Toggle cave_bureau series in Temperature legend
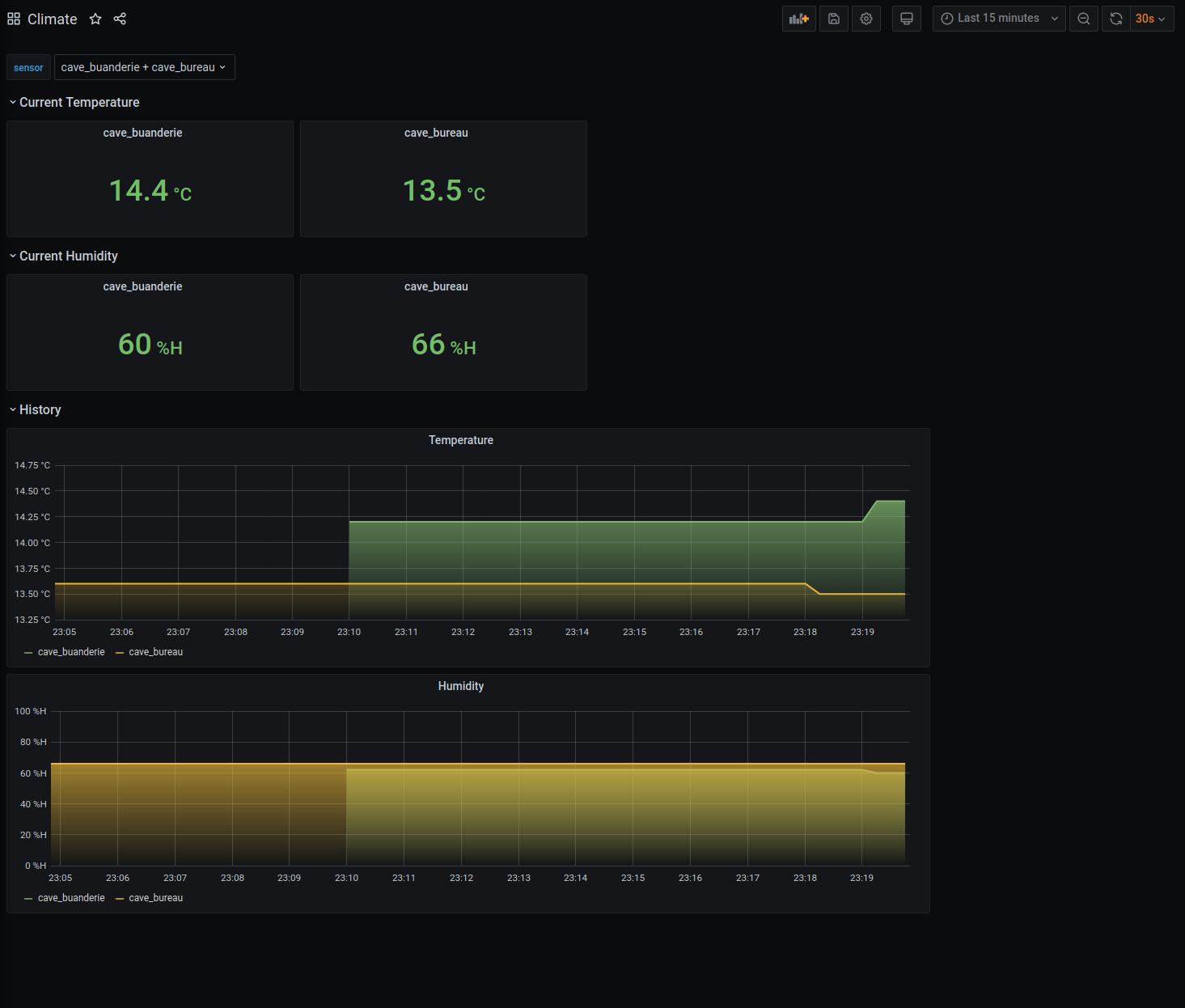Viewport: 1185px width, 1008px height. click(155, 652)
